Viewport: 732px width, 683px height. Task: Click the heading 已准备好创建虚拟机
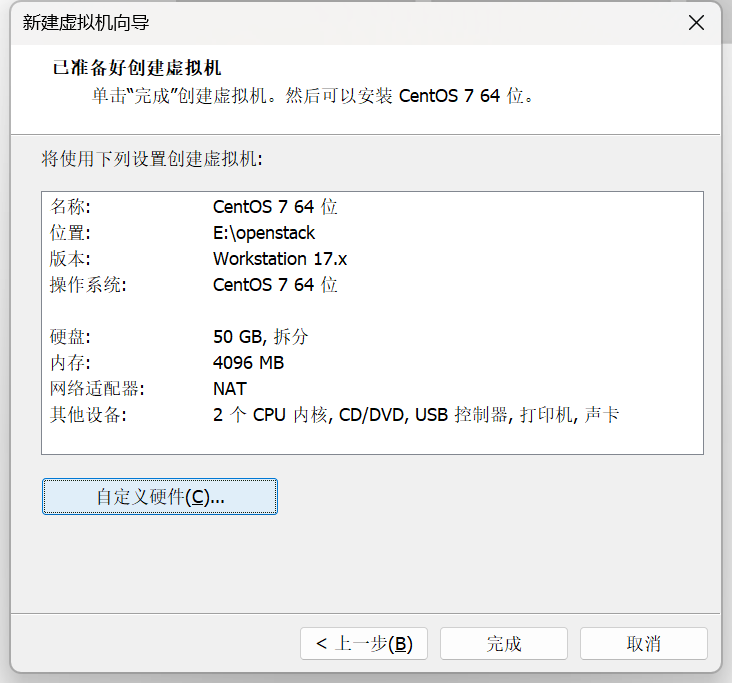137,68
